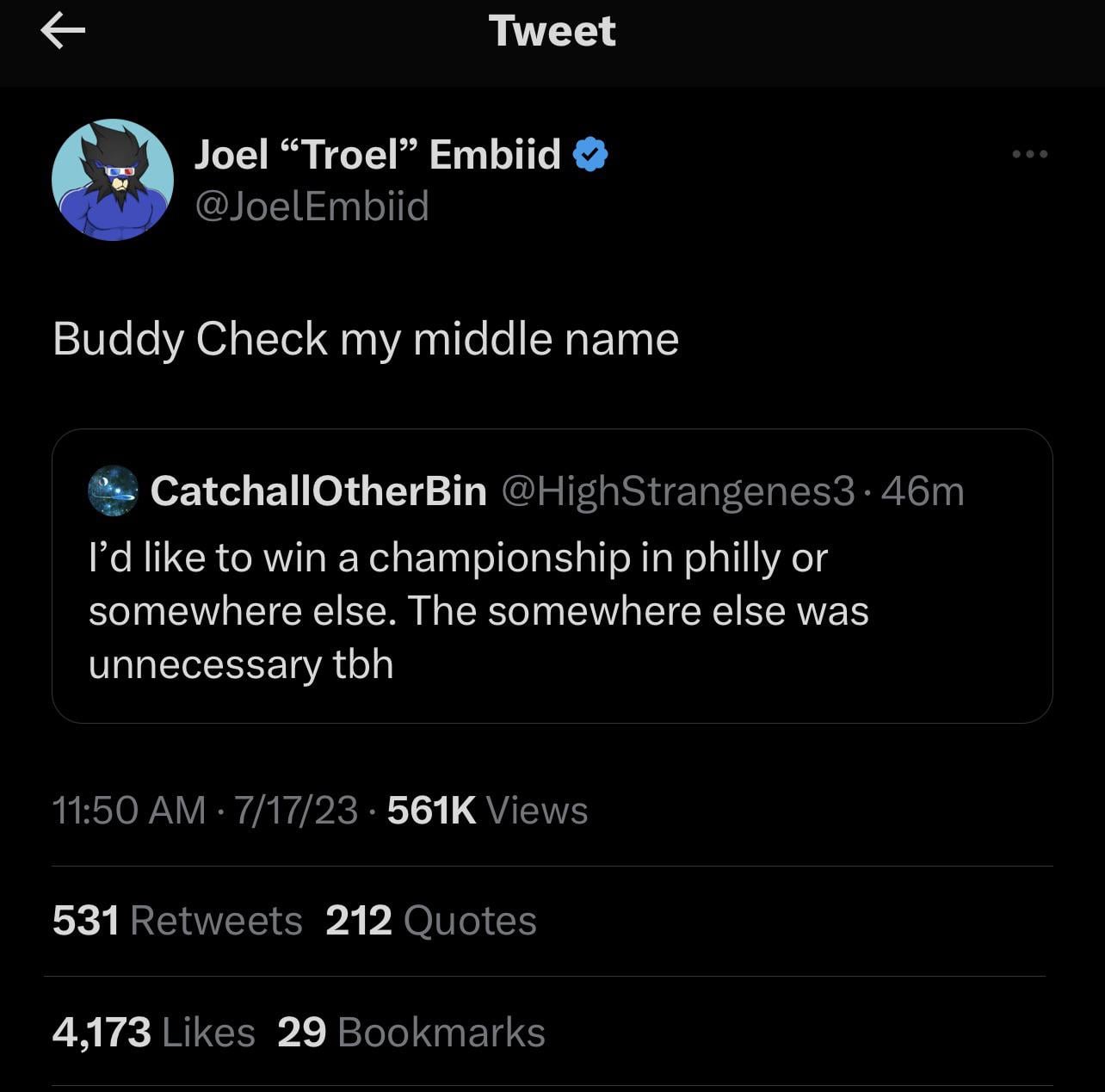Open the three-dot more options menu

tap(1029, 154)
